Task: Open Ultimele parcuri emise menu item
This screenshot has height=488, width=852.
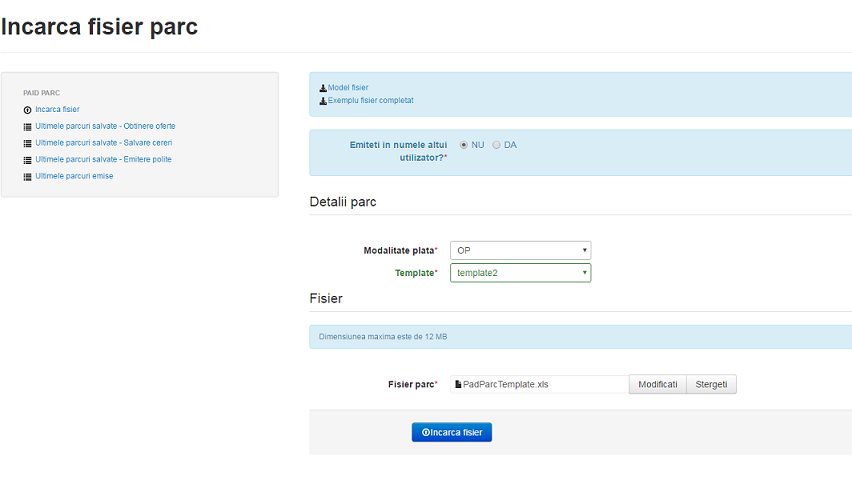Action: (x=74, y=176)
